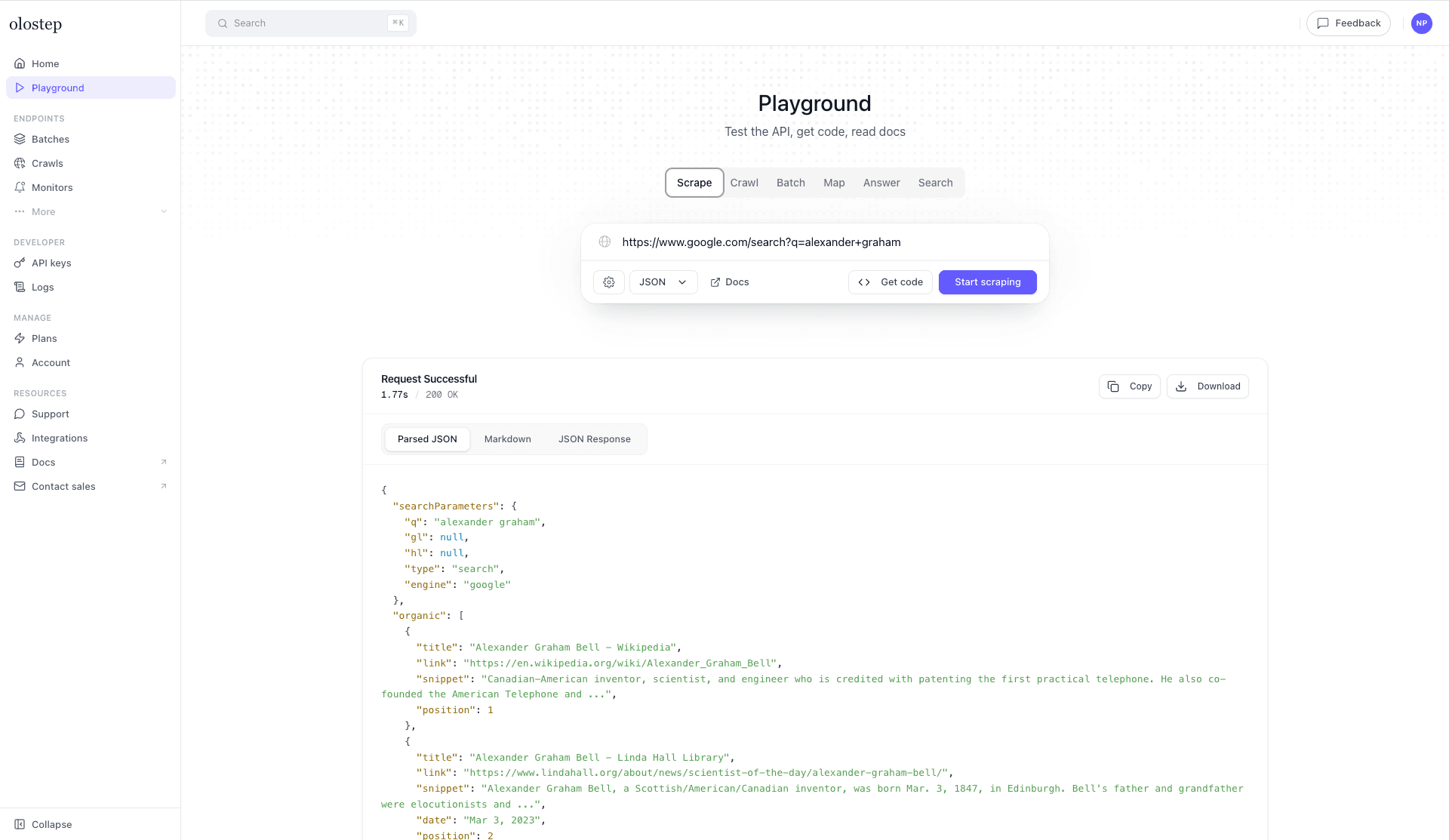Open the Docs link under URL

729,282
